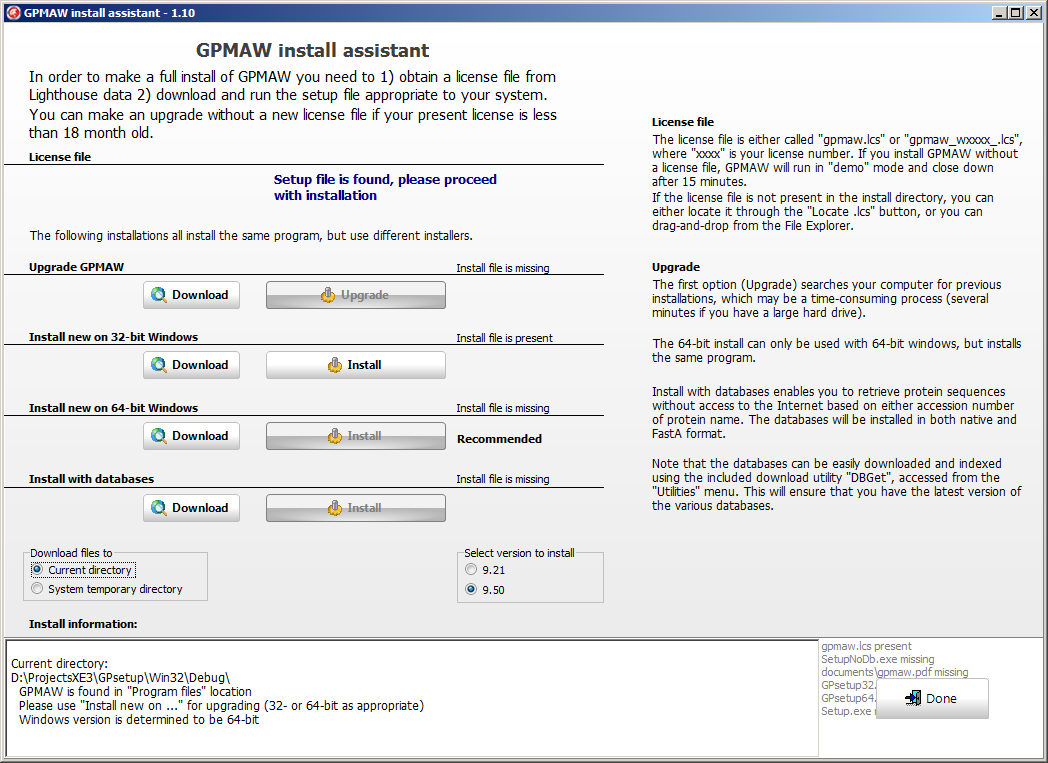Download the install with databases file

[x=191, y=508]
